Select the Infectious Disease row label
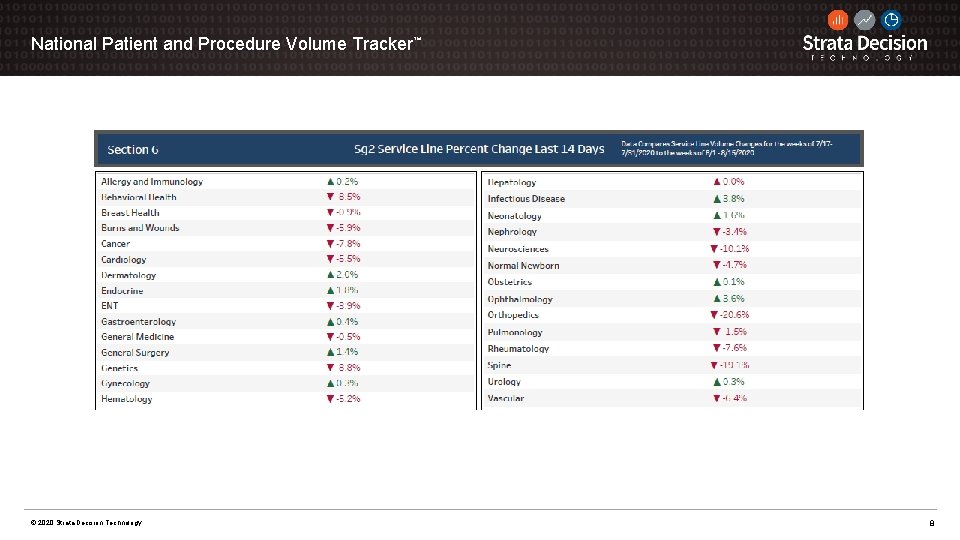 point(527,199)
